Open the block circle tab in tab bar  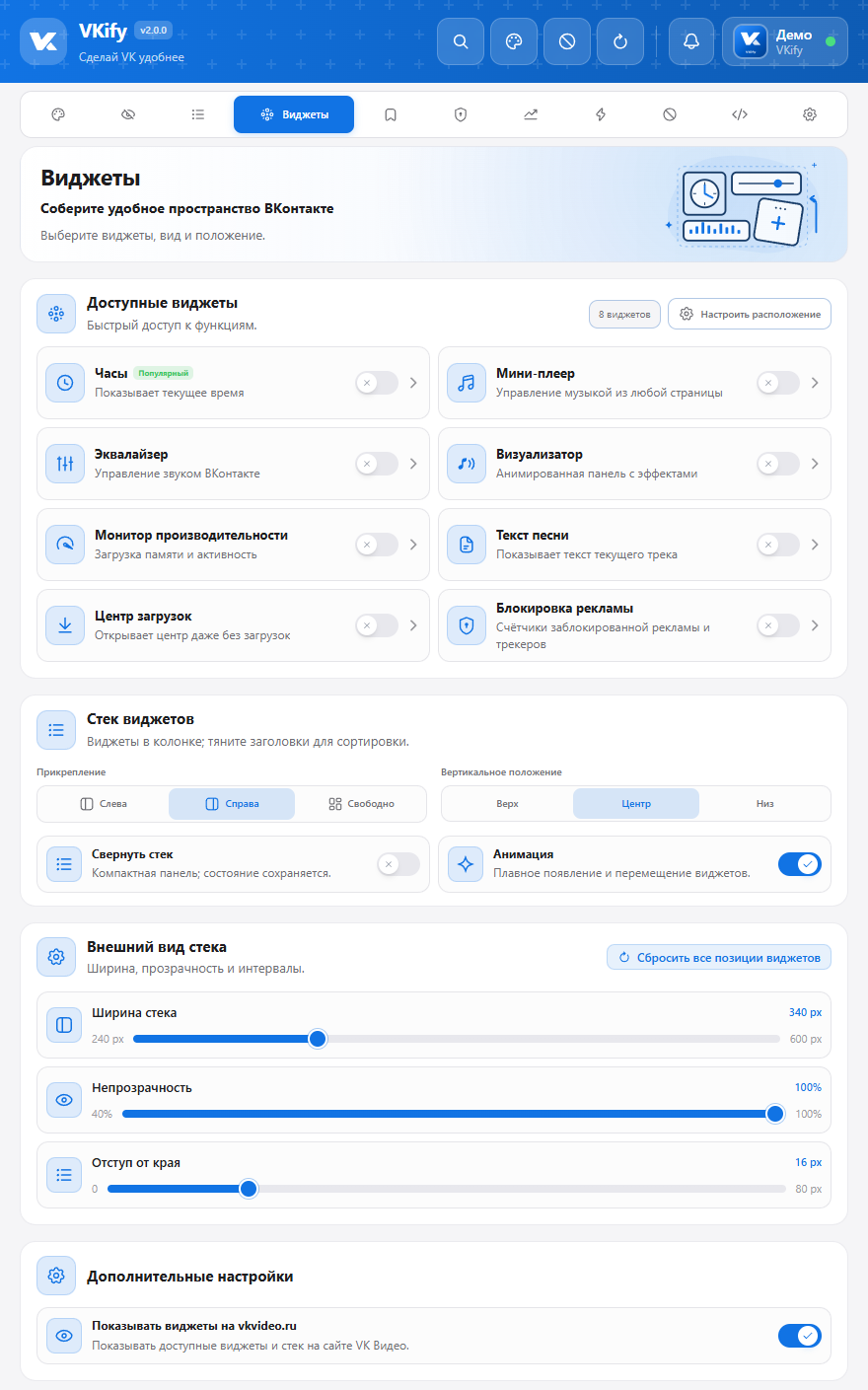[670, 114]
